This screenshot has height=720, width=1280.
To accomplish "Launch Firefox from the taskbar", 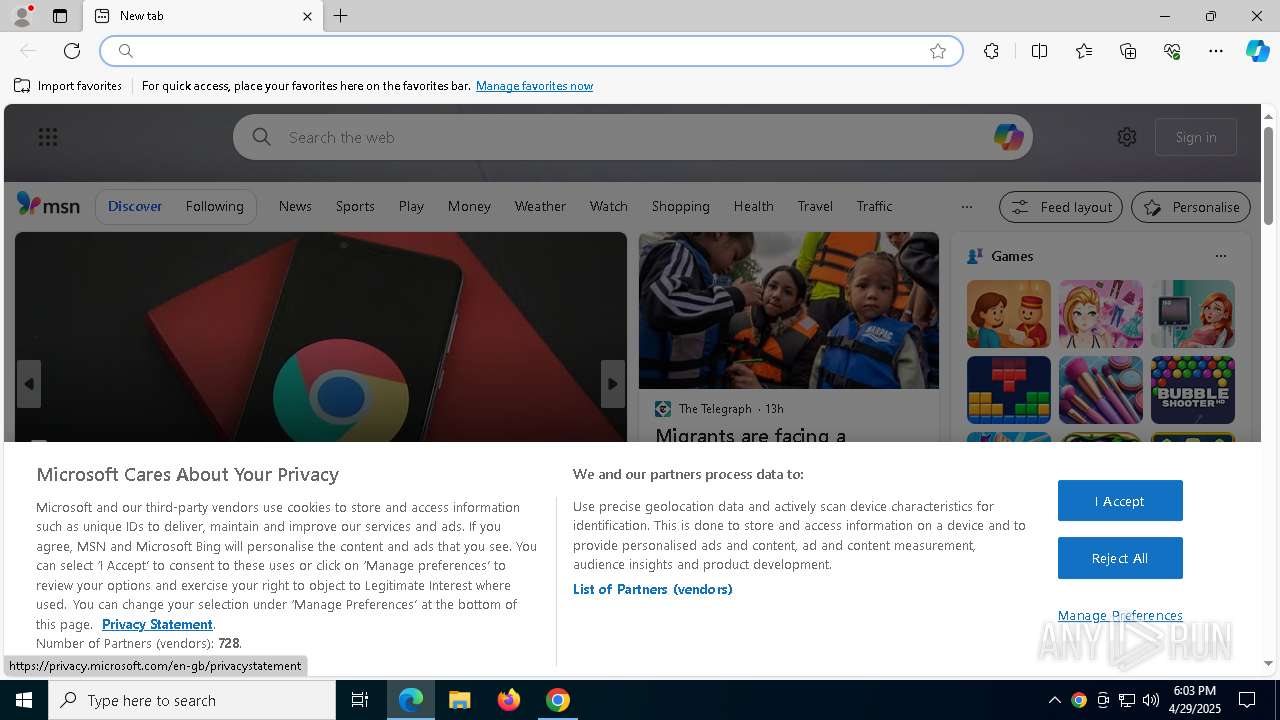I will point(509,700).
